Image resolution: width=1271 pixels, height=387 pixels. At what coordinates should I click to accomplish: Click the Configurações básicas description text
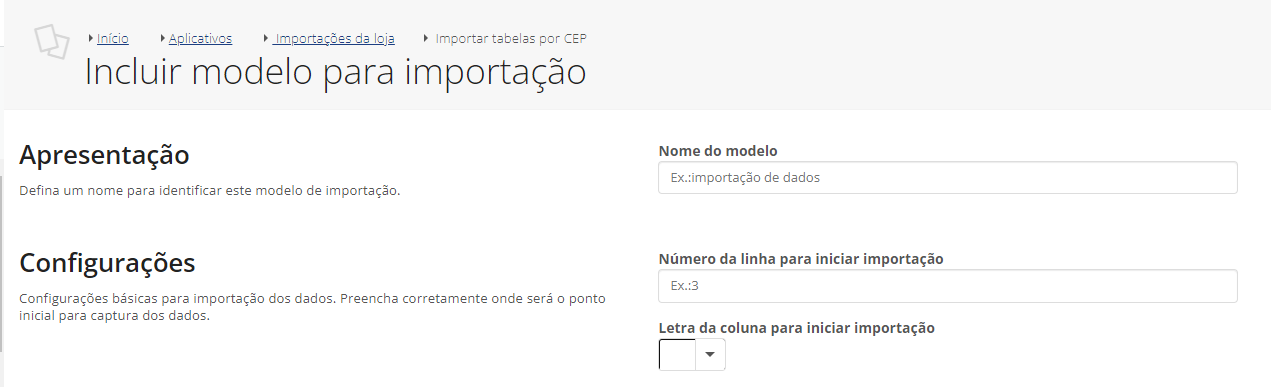coord(312,307)
